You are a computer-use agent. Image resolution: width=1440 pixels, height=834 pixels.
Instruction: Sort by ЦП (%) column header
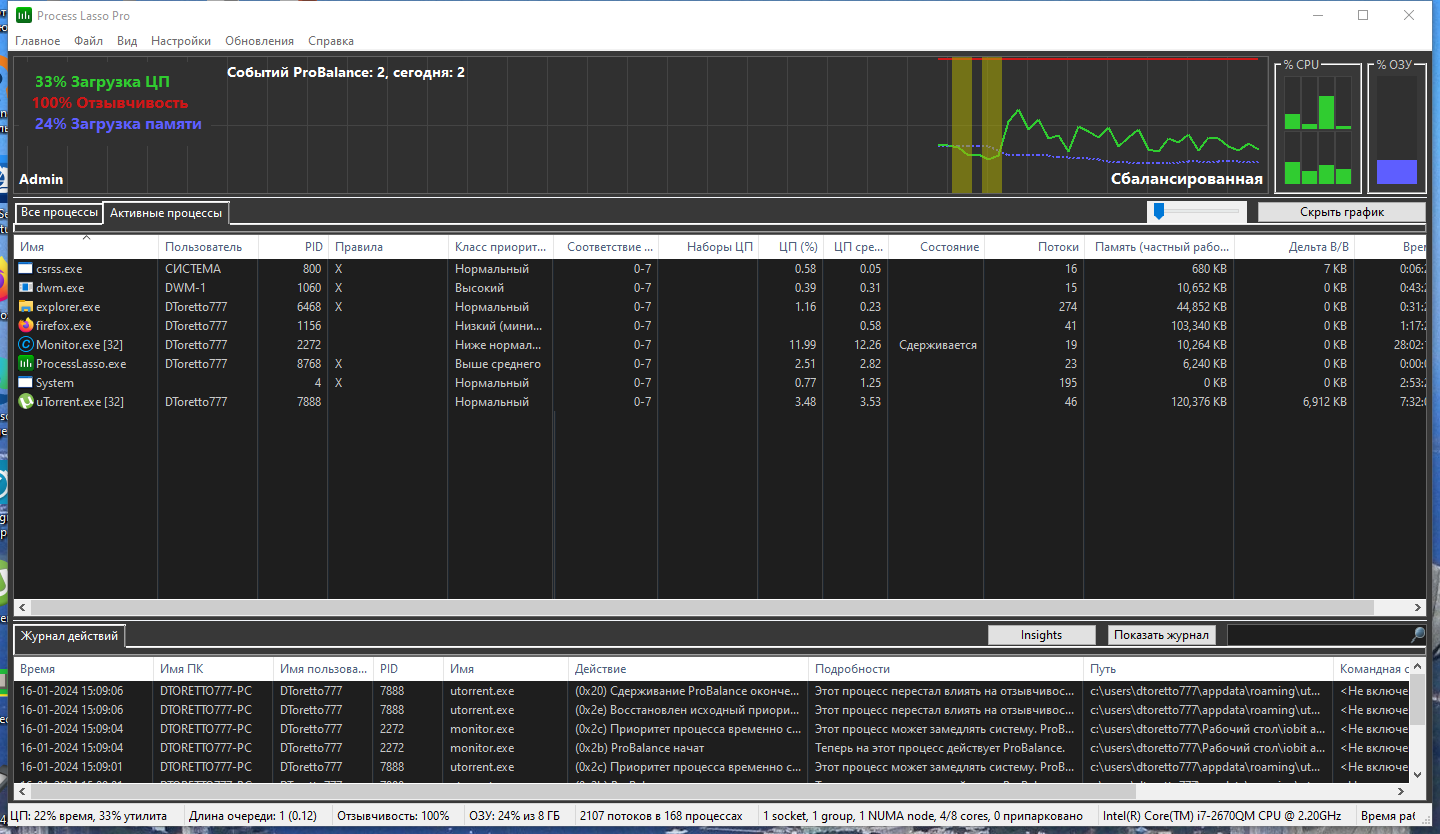pyautogui.click(x=790, y=246)
